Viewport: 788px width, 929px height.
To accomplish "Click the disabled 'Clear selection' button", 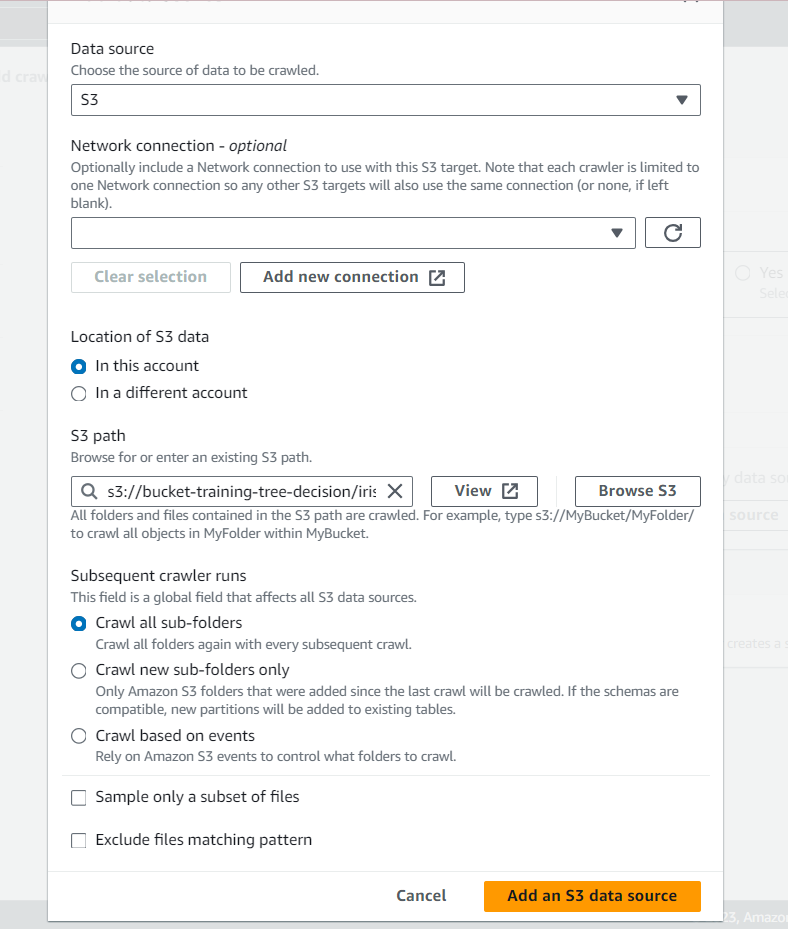I will click(x=150, y=277).
